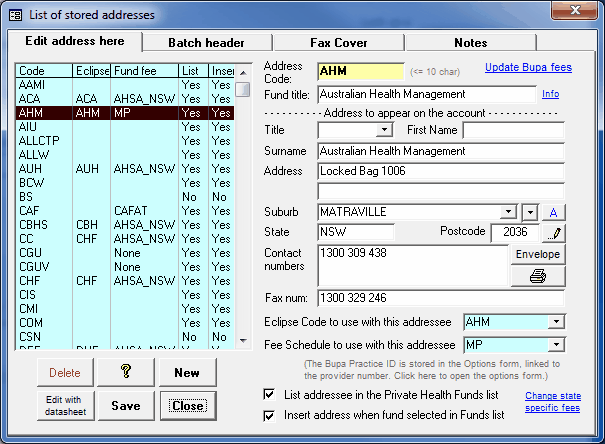Click the pencil edit button beside Postcode

point(554,233)
